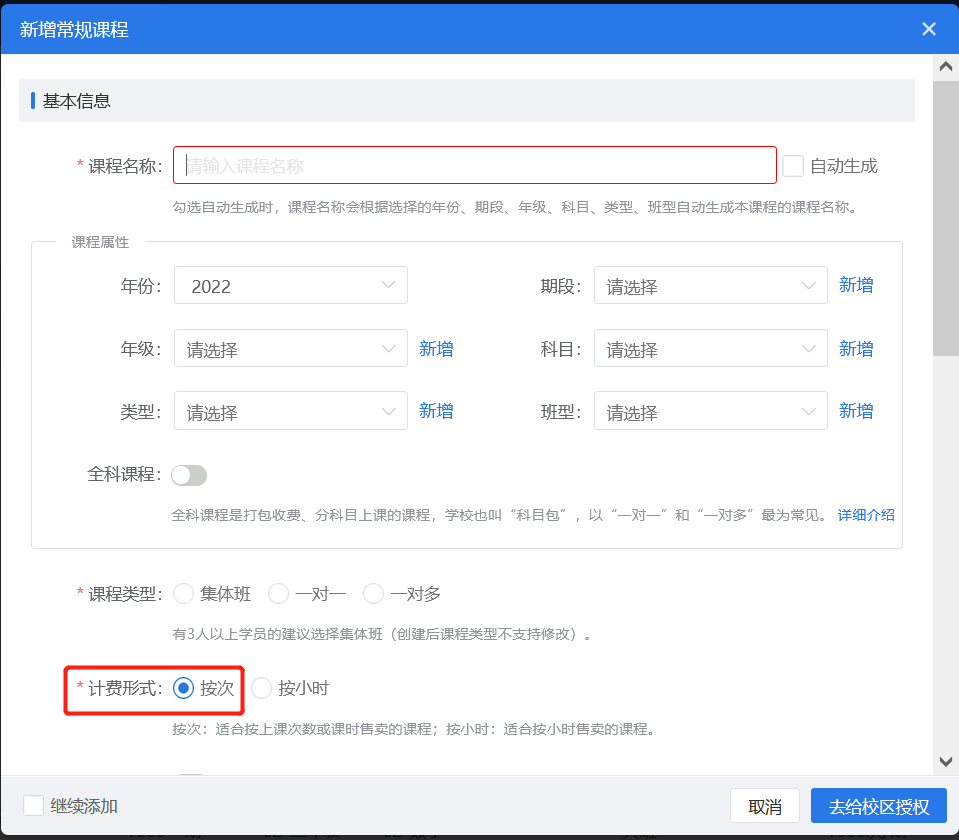
Task: Click the scrollbar up arrow
Action: pyautogui.click(x=946, y=66)
